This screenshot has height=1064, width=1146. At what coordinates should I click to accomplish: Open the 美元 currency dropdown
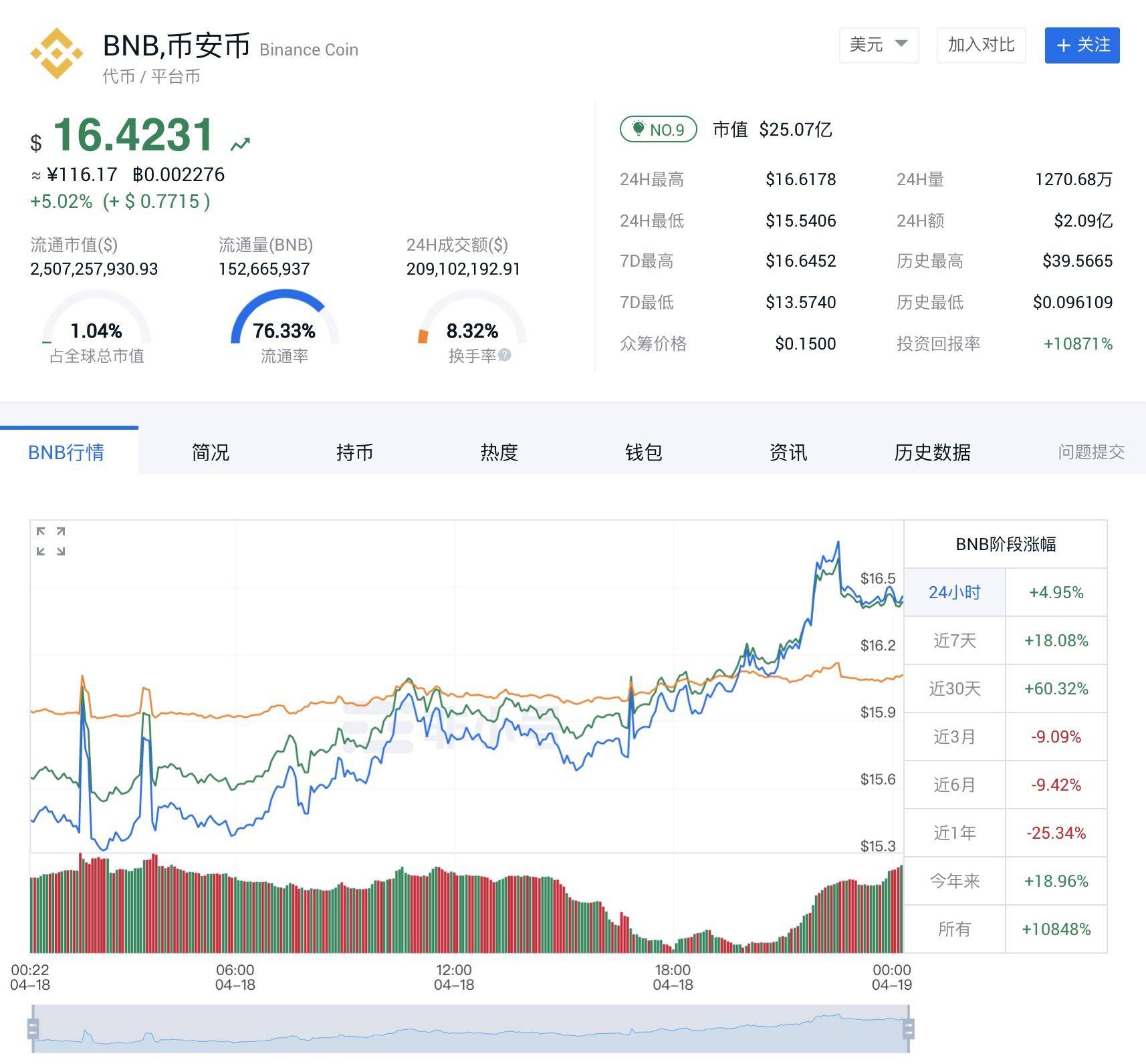[x=879, y=45]
